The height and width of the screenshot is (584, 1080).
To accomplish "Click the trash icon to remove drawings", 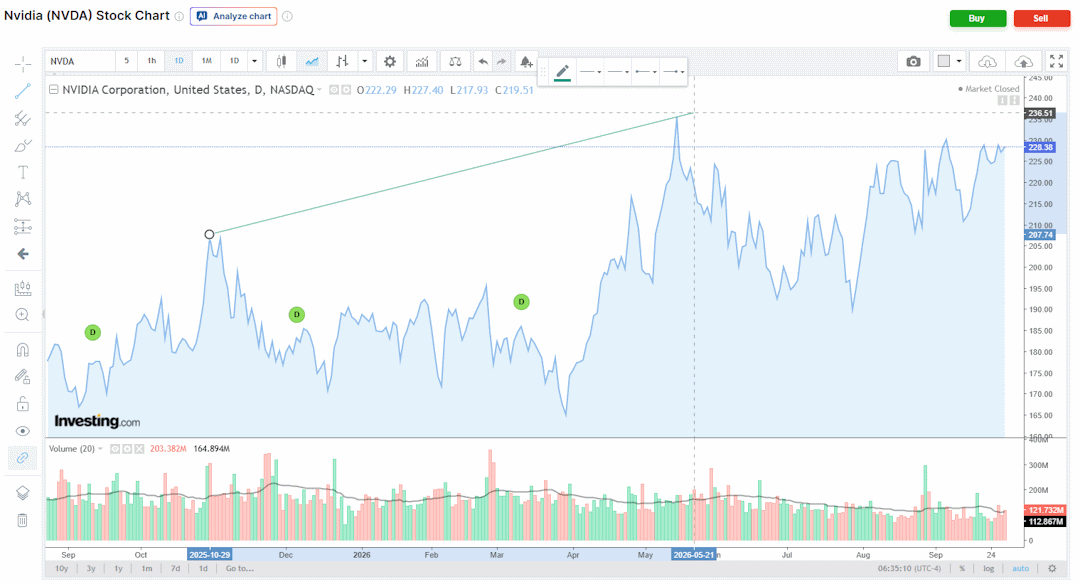I will tap(23, 520).
